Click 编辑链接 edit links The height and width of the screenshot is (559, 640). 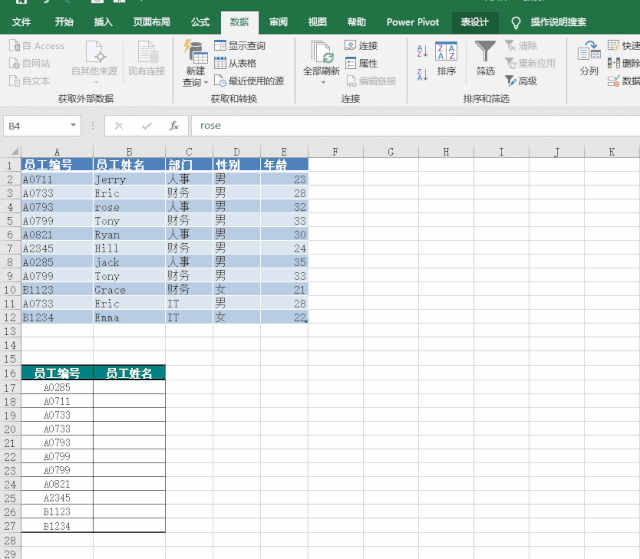click(371, 81)
